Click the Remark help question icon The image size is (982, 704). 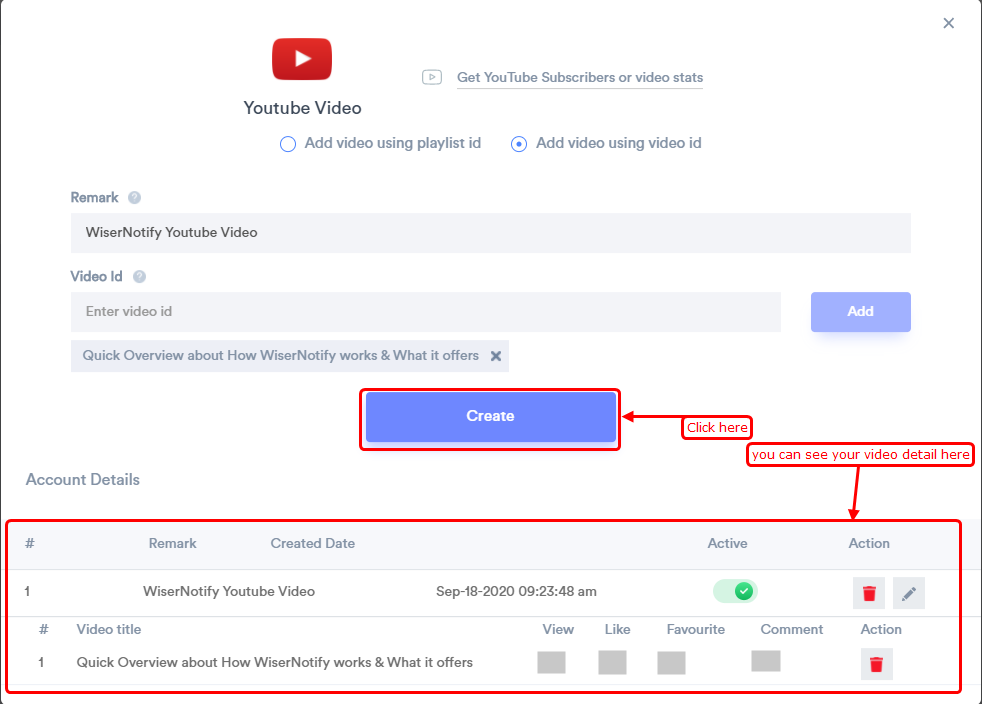pyautogui.click(x=135, y=197)
